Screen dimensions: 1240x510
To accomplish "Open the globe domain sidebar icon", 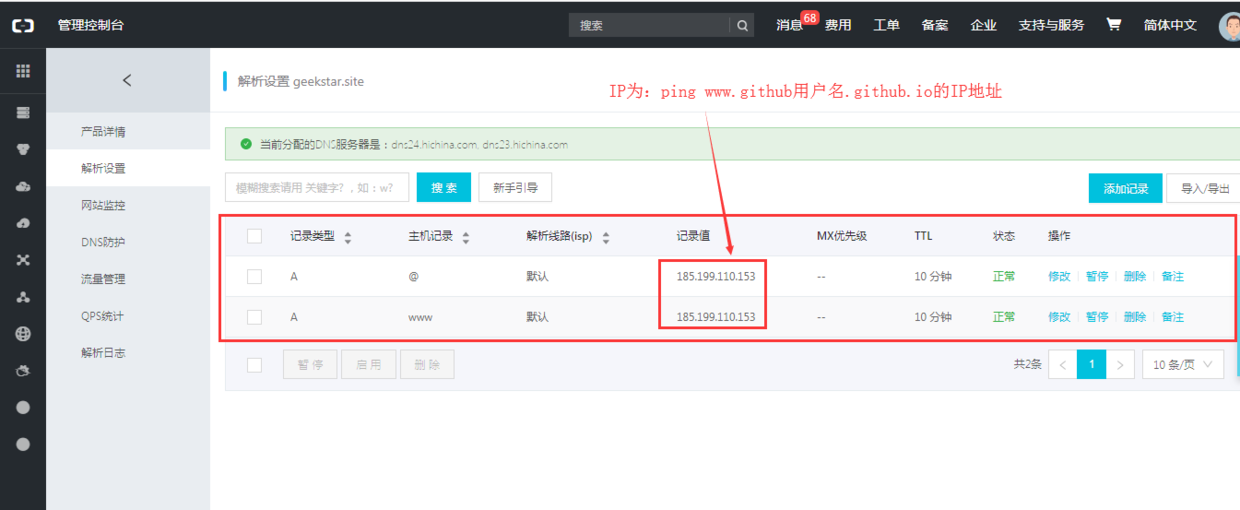I will pos(23,334).
